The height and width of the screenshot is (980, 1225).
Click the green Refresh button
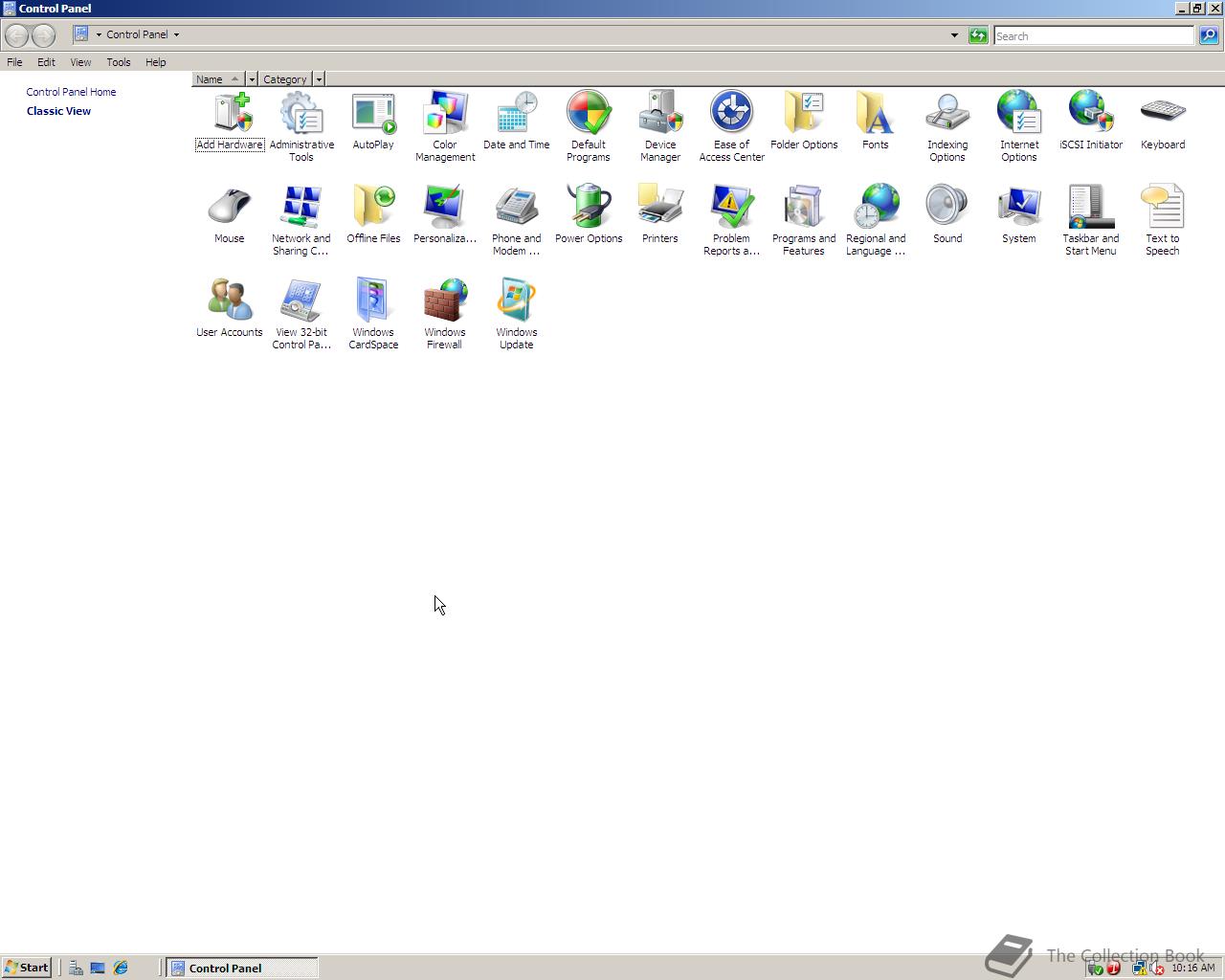(978, 35)
